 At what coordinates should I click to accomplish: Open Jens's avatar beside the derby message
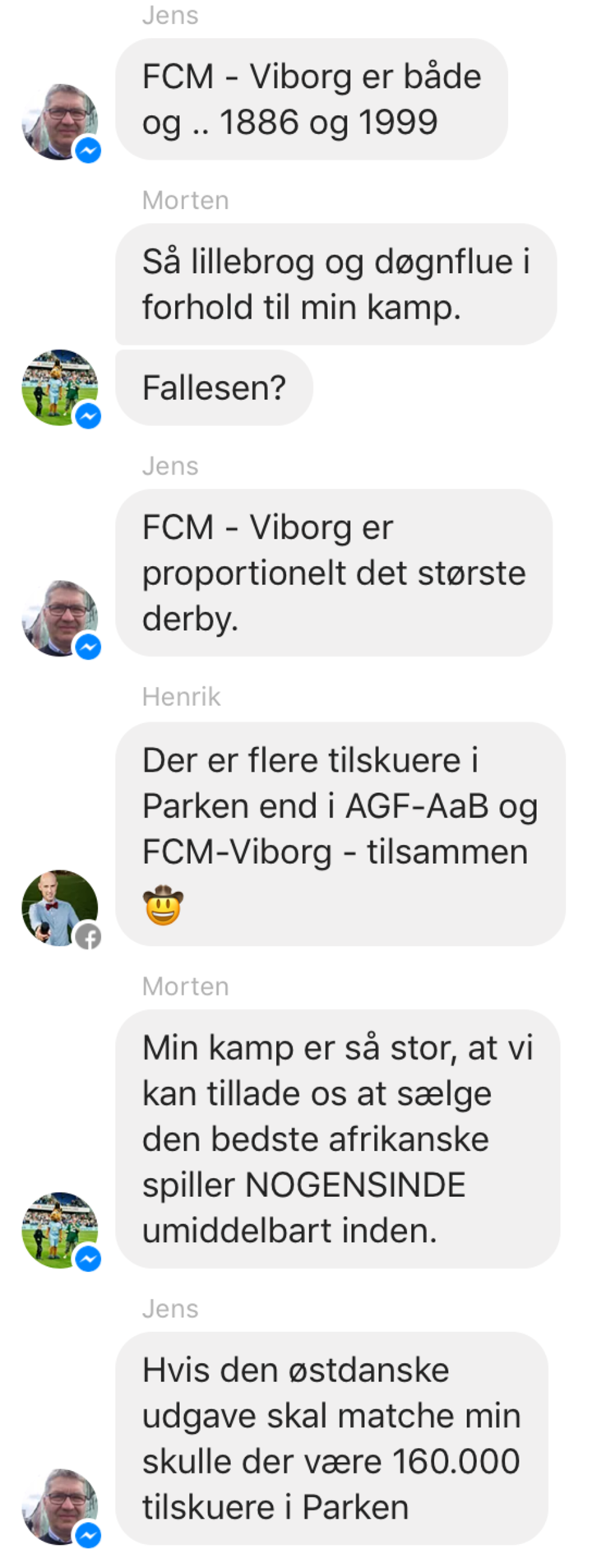tap(59, 618)
